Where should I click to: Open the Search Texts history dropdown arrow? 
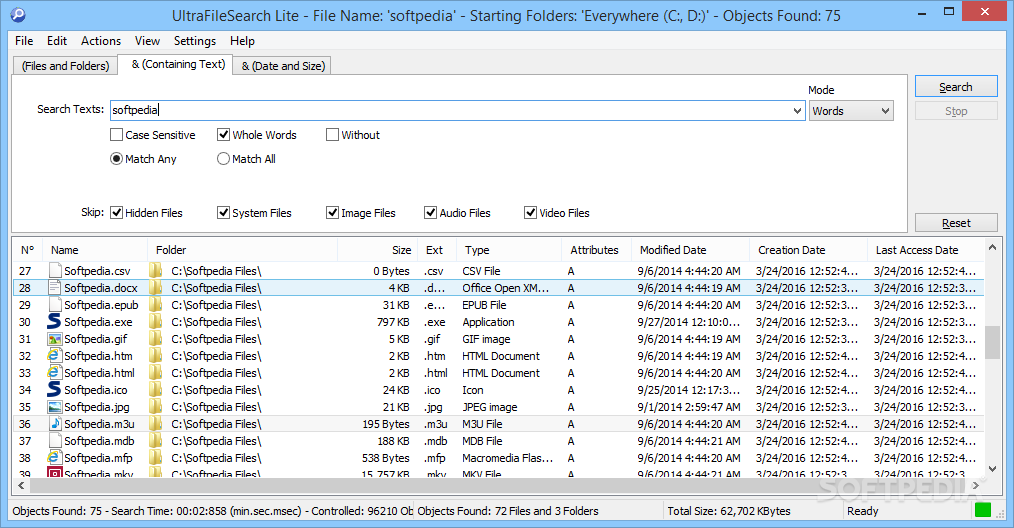pos(797,111)
